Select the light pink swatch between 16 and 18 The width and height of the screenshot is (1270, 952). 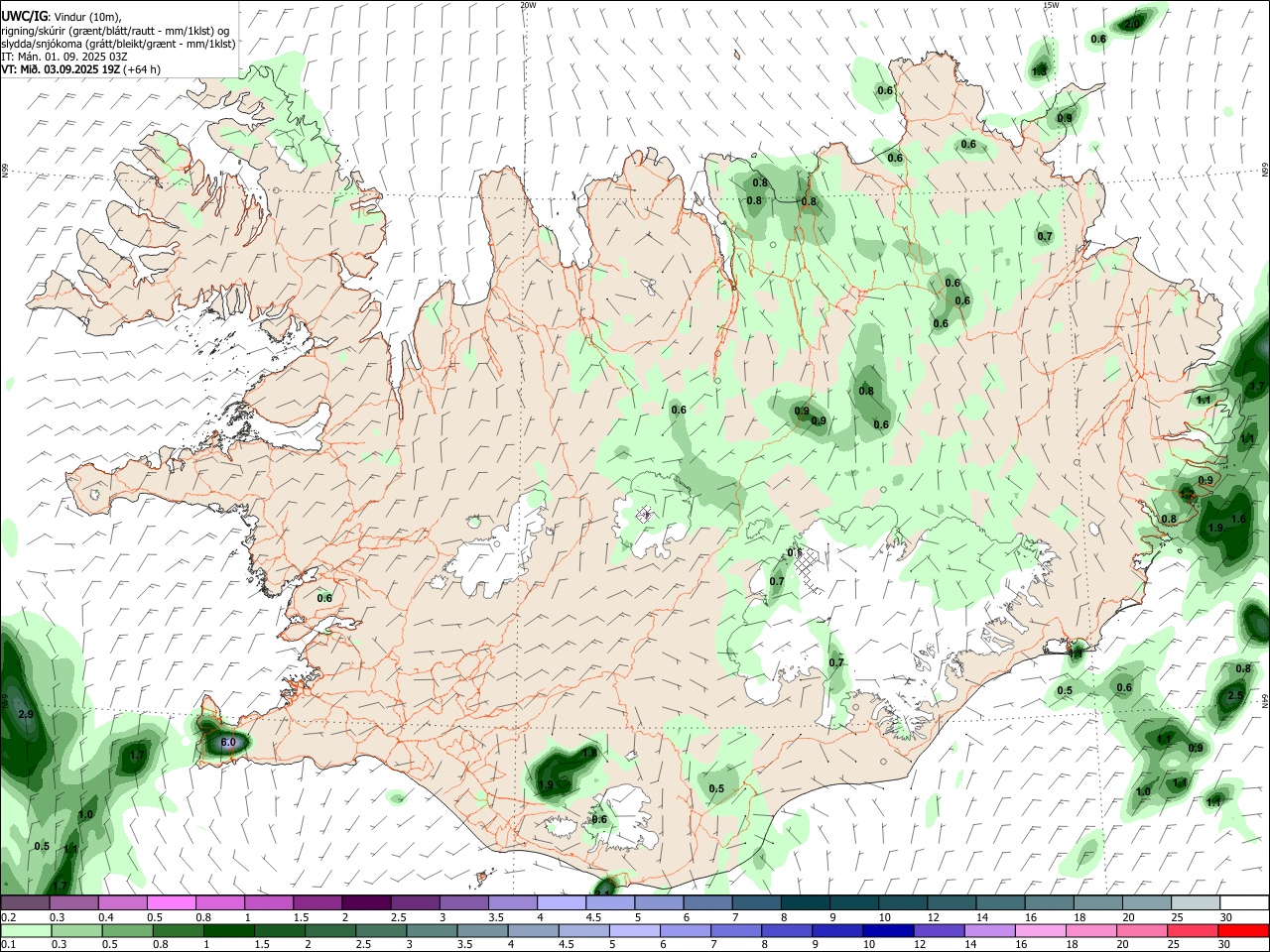[x=1041, y=930]
